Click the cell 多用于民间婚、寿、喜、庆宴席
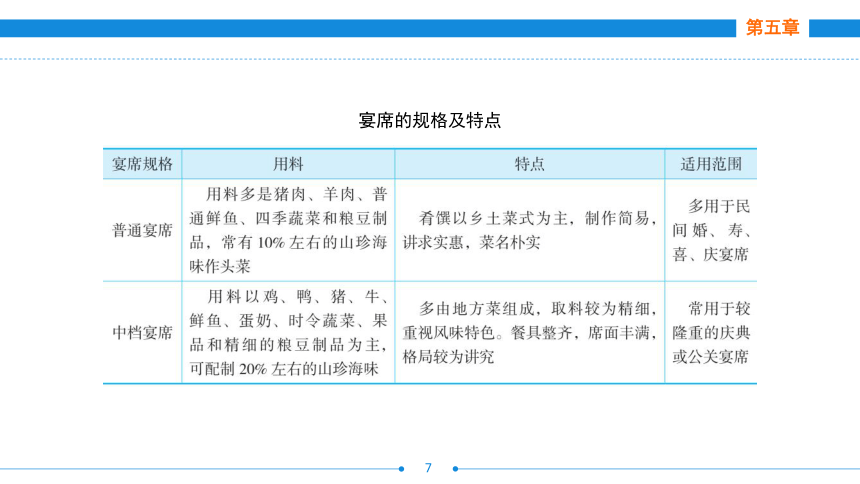 click(x=711, y=230)
